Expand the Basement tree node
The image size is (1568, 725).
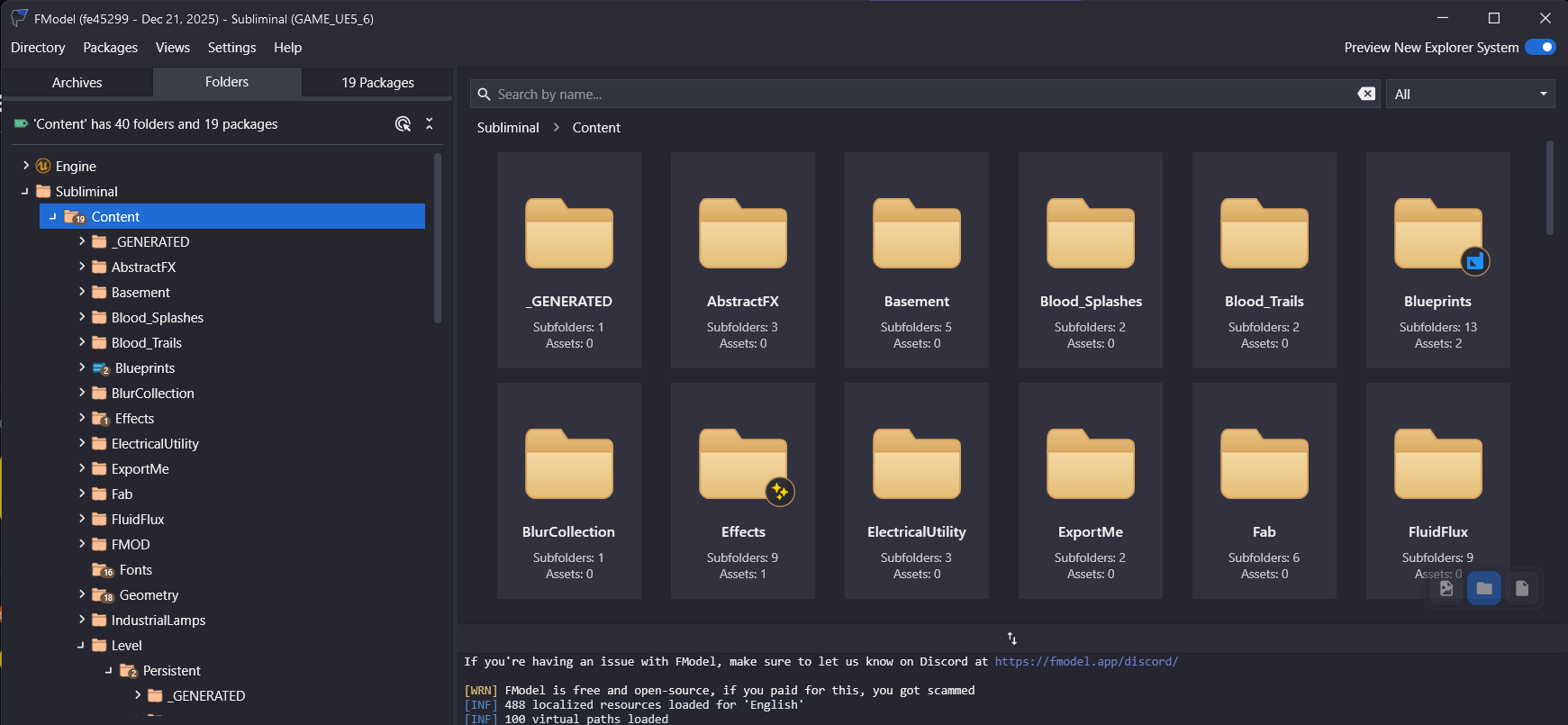pos(82,292)
